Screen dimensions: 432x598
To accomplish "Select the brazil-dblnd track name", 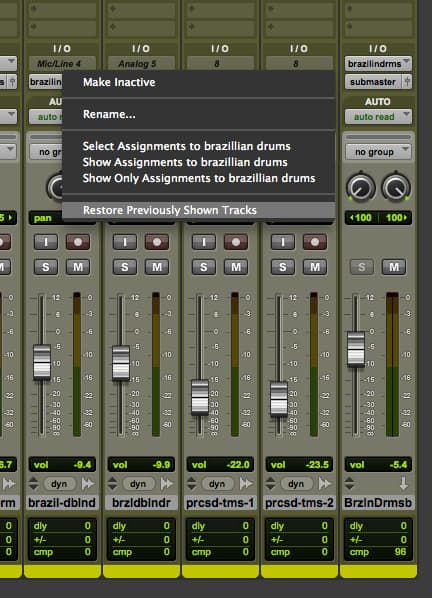I will pos(62,503).
